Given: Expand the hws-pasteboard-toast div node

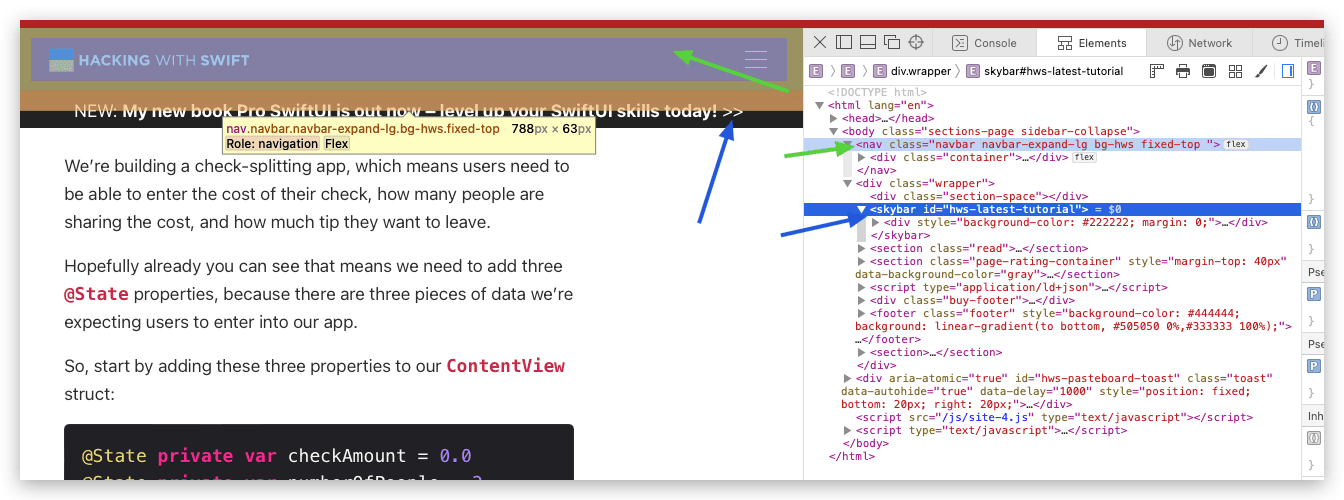Looking at the screenshot, I should 848,378.
